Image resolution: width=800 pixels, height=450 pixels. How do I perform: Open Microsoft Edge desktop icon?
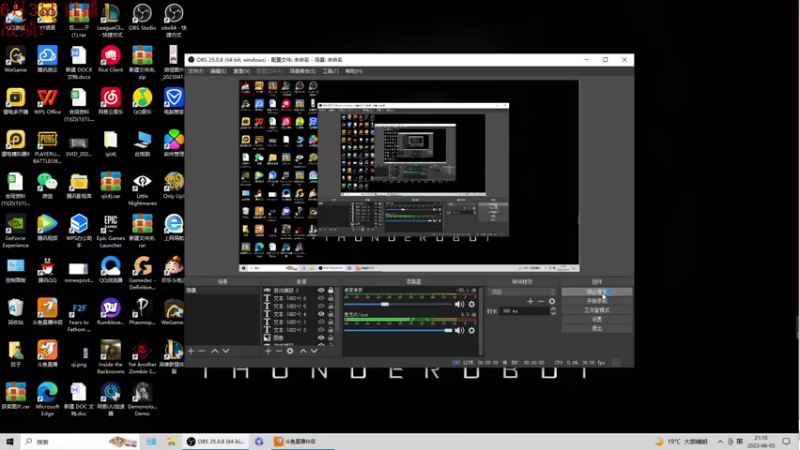(x=47, y=399)
